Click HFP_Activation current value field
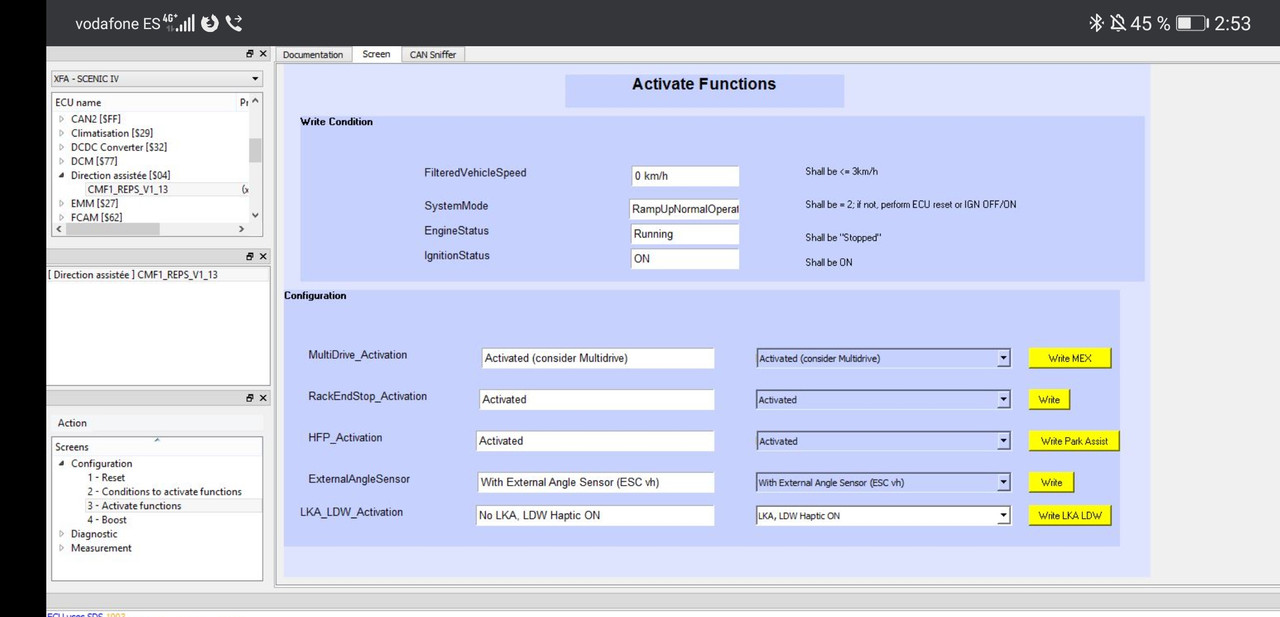This screenshot has height=617, width=1280. coord(596,441)
